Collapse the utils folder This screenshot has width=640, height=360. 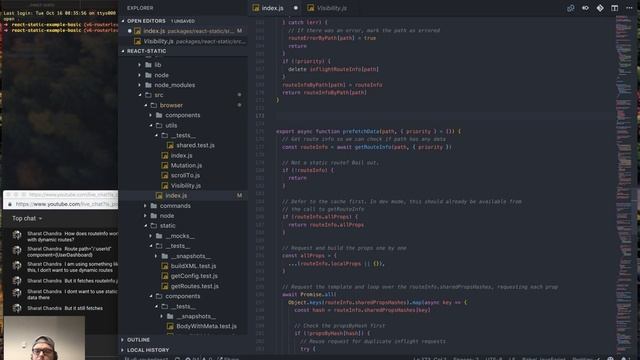click(x=184, y=125)
